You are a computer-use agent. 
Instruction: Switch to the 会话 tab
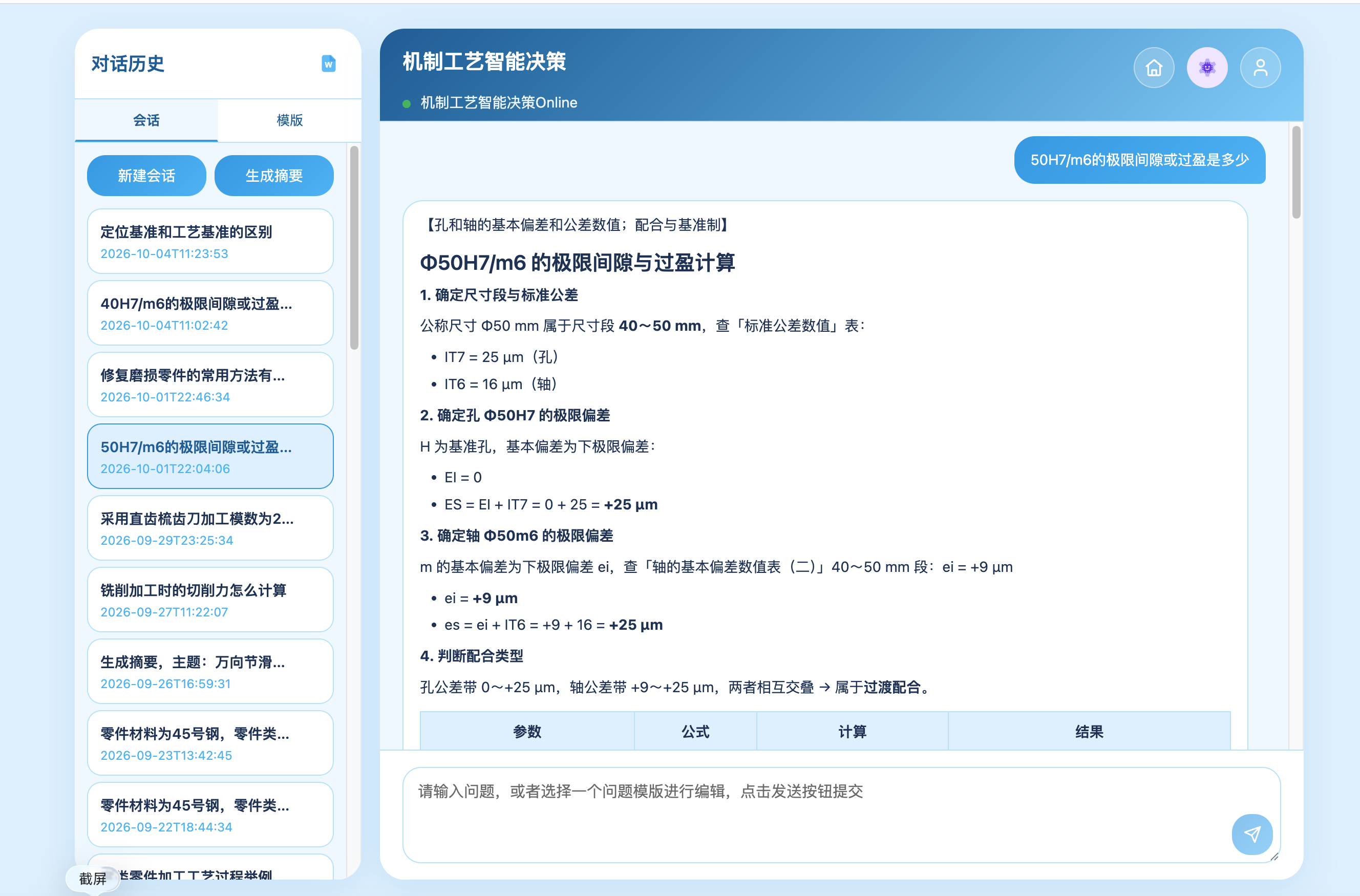tap(146, 120)
